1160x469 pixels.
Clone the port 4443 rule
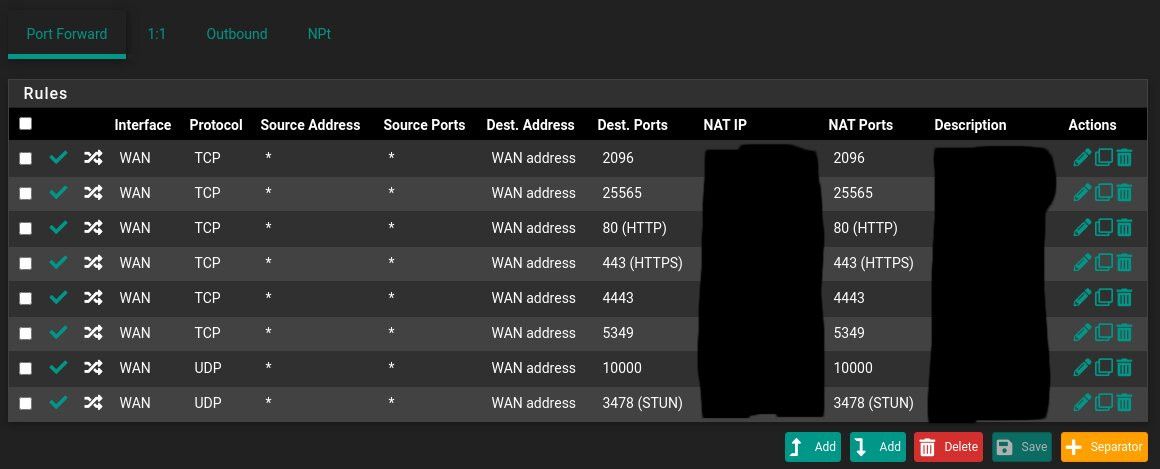tap(1103, 298)
